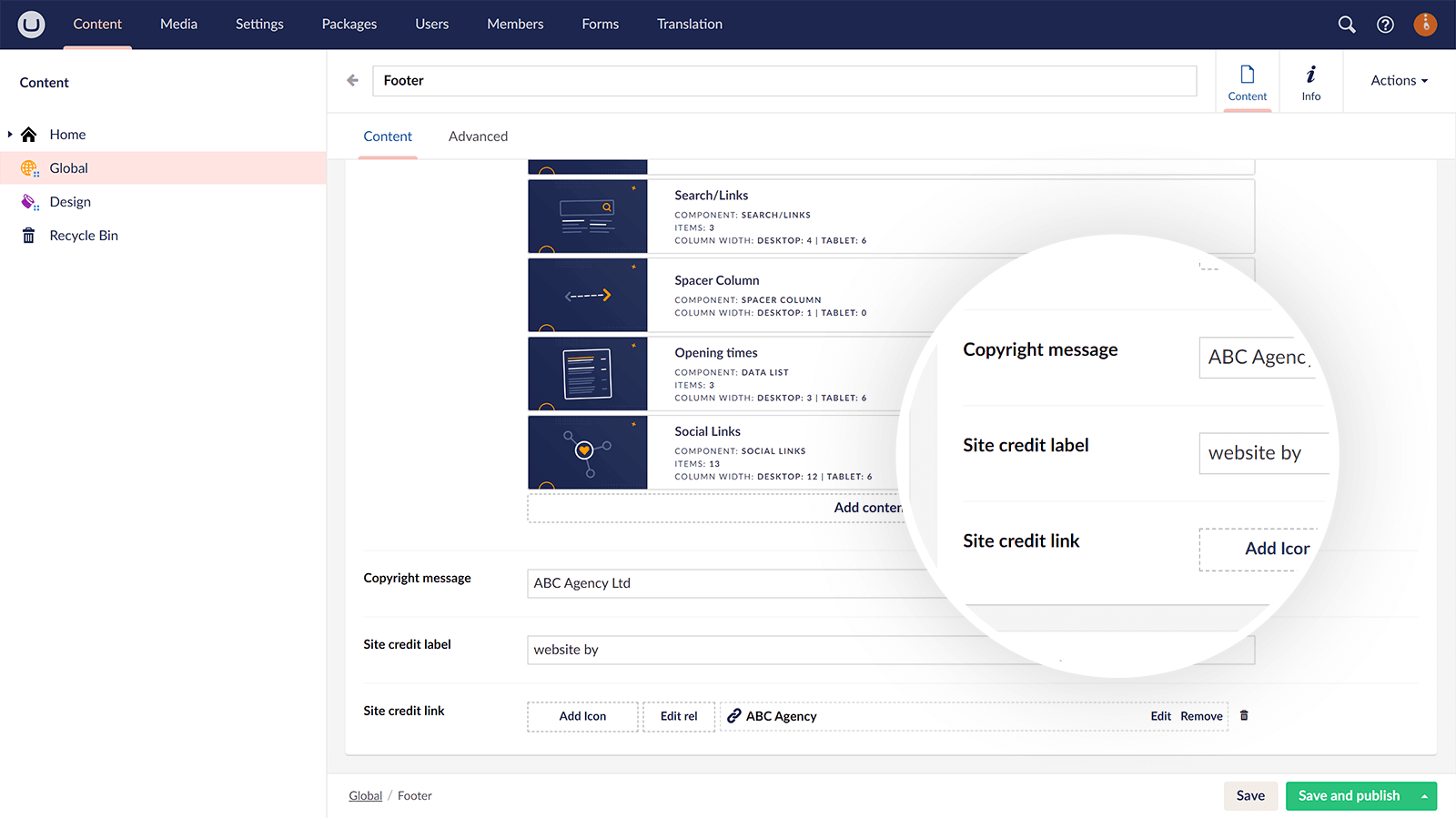
Task: Click the user avatar icon
Action: tap(1425, 25)
